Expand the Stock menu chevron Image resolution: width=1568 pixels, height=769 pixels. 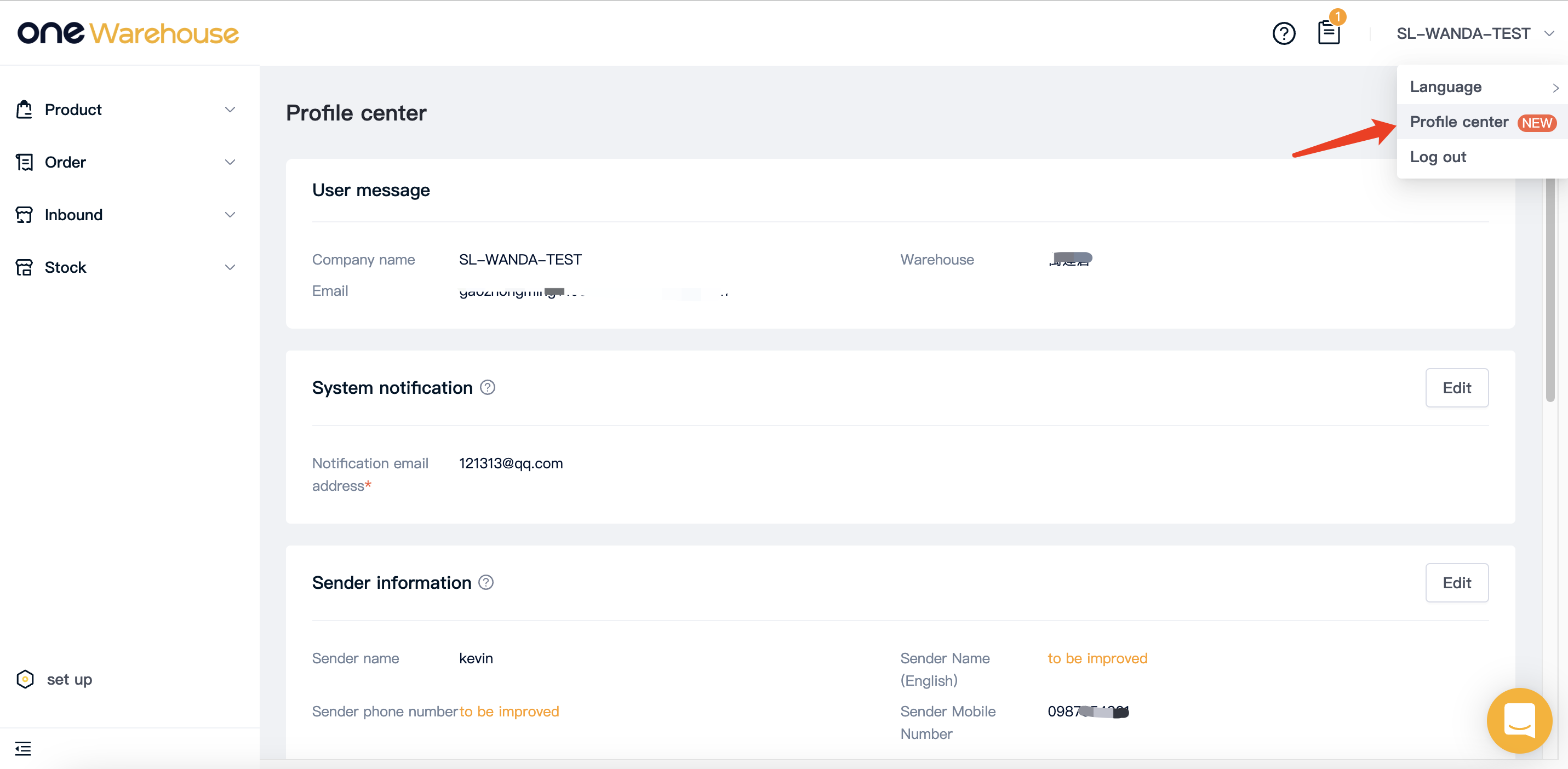click(230, 267)
